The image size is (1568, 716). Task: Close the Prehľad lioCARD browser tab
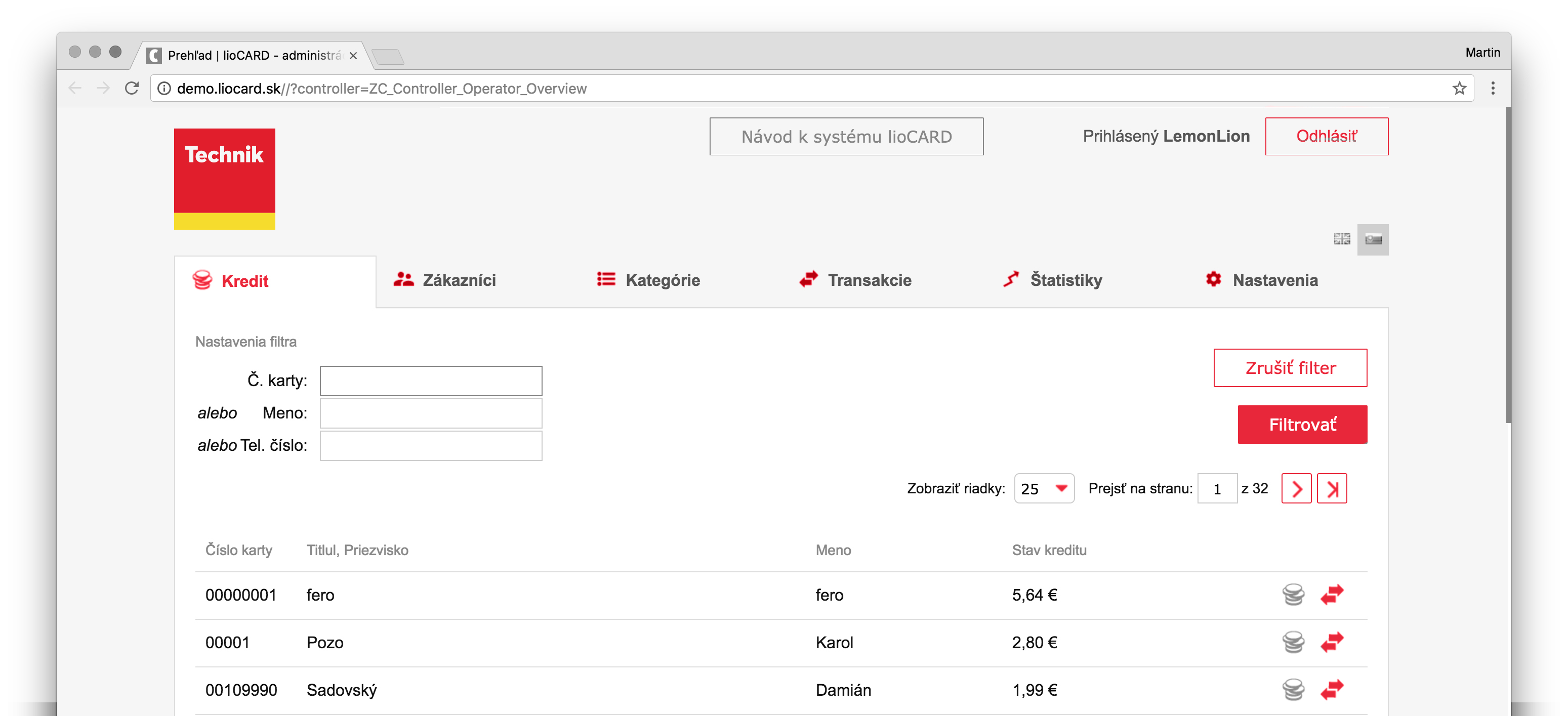click(x=353, y=55)
